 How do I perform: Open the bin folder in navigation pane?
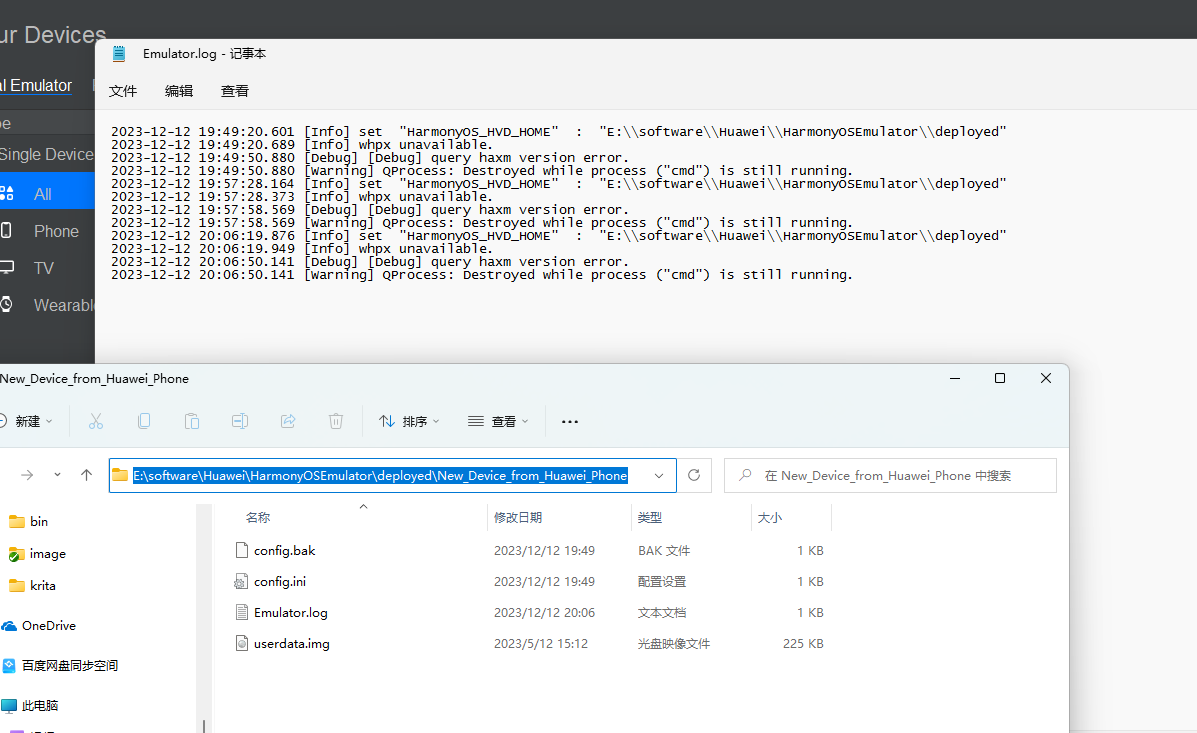click(39, 521)
